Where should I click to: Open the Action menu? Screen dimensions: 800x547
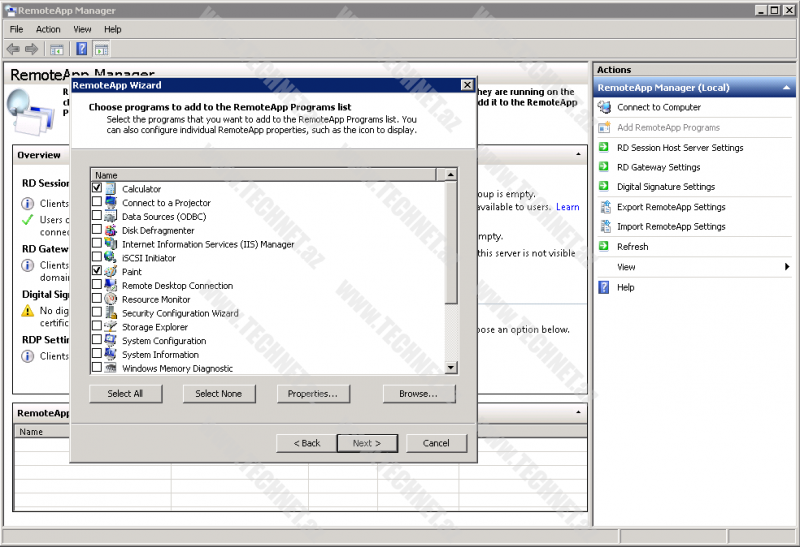pos(48,30)
